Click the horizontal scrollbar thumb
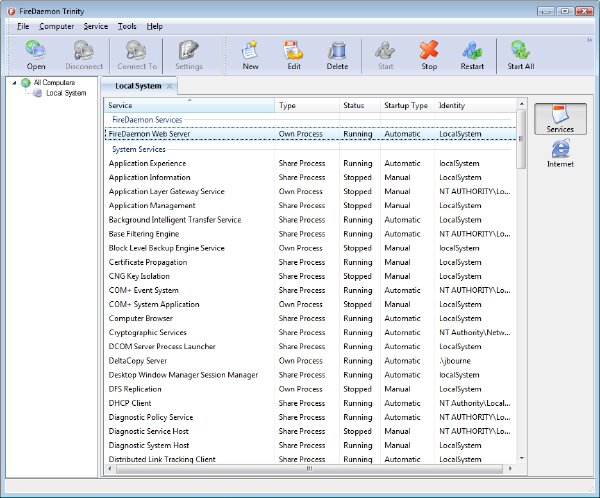The image size is (600, 498). (309, 469)
